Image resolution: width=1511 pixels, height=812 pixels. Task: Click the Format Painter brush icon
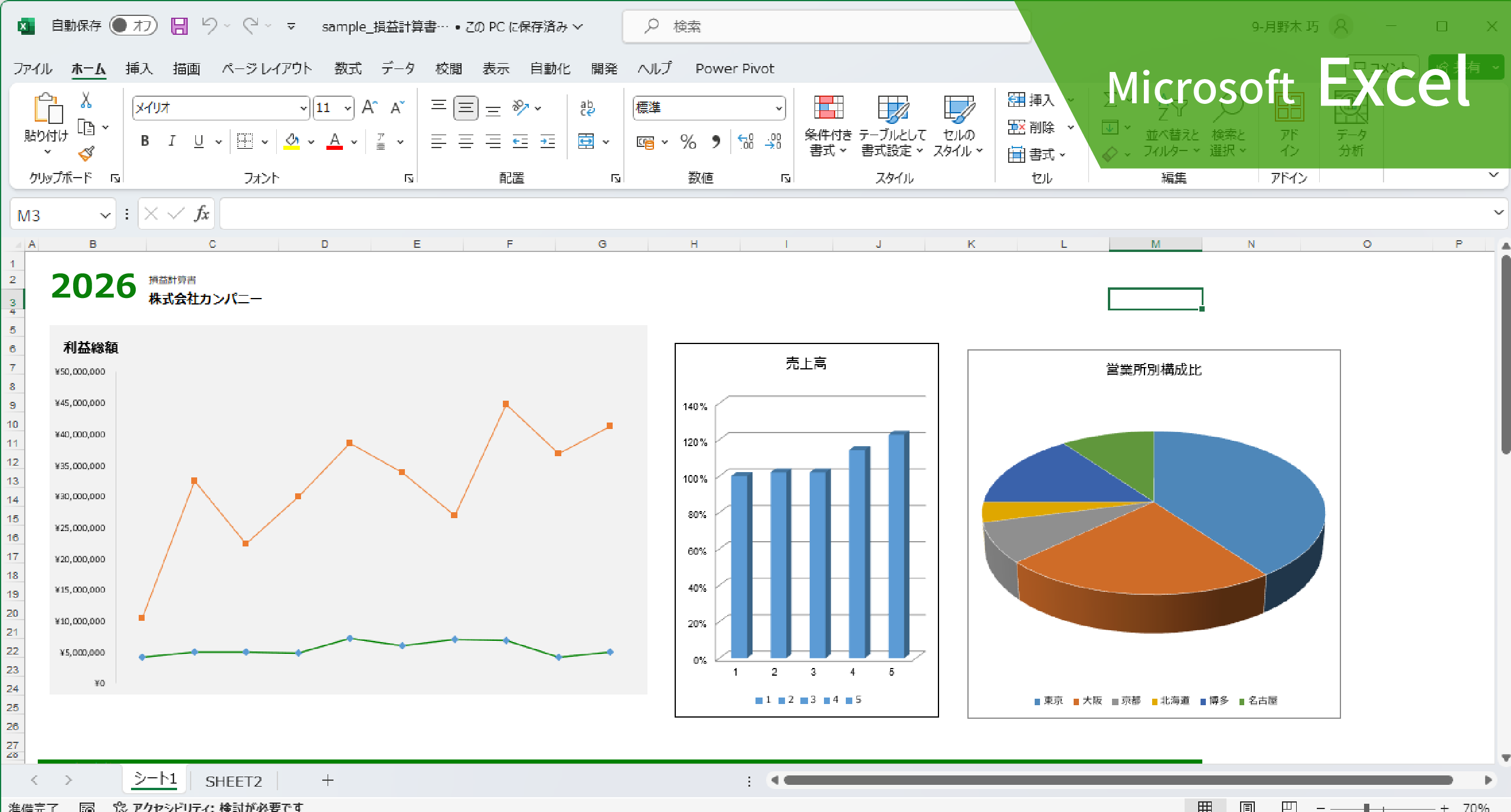(86, 154)
